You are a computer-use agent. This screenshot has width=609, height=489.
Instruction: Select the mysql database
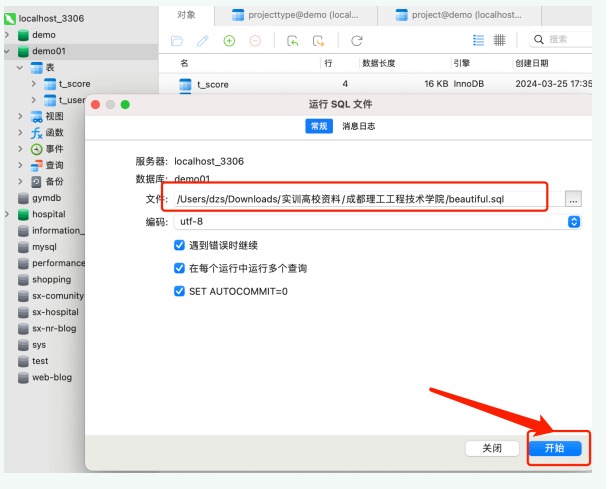(44, 247)
